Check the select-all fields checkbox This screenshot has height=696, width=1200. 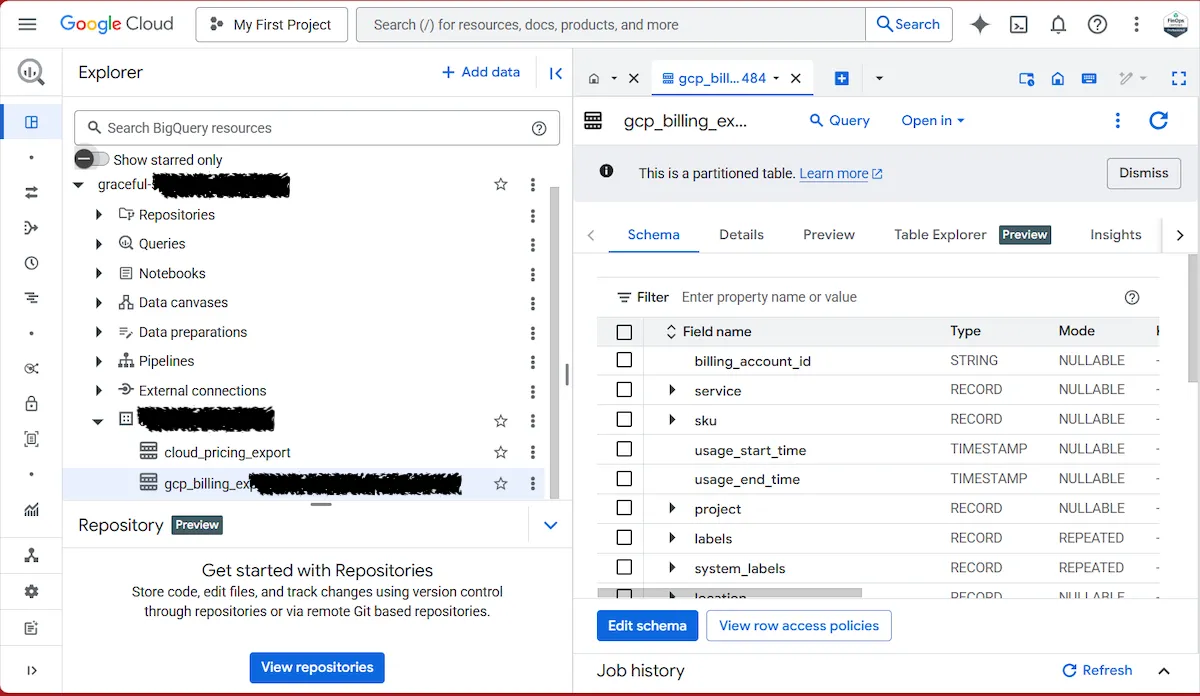click(x=624, y=331)
